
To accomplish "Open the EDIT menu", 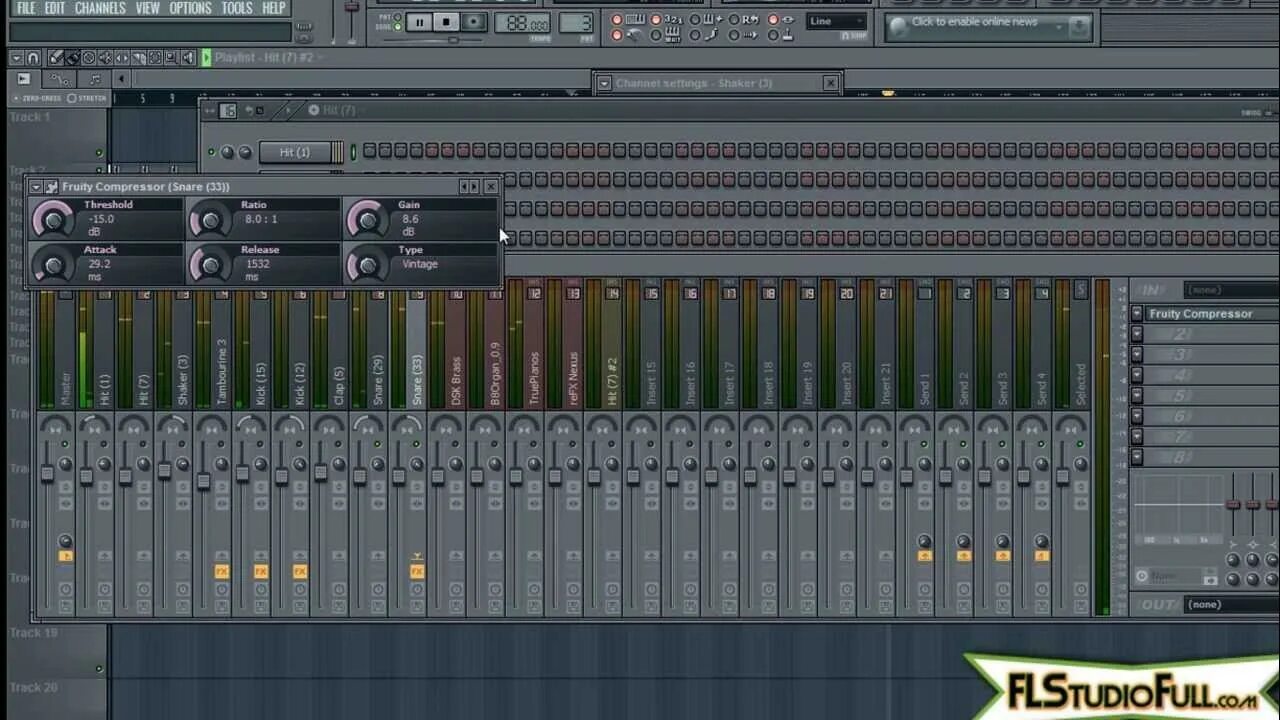I will [x=55, y=8].
